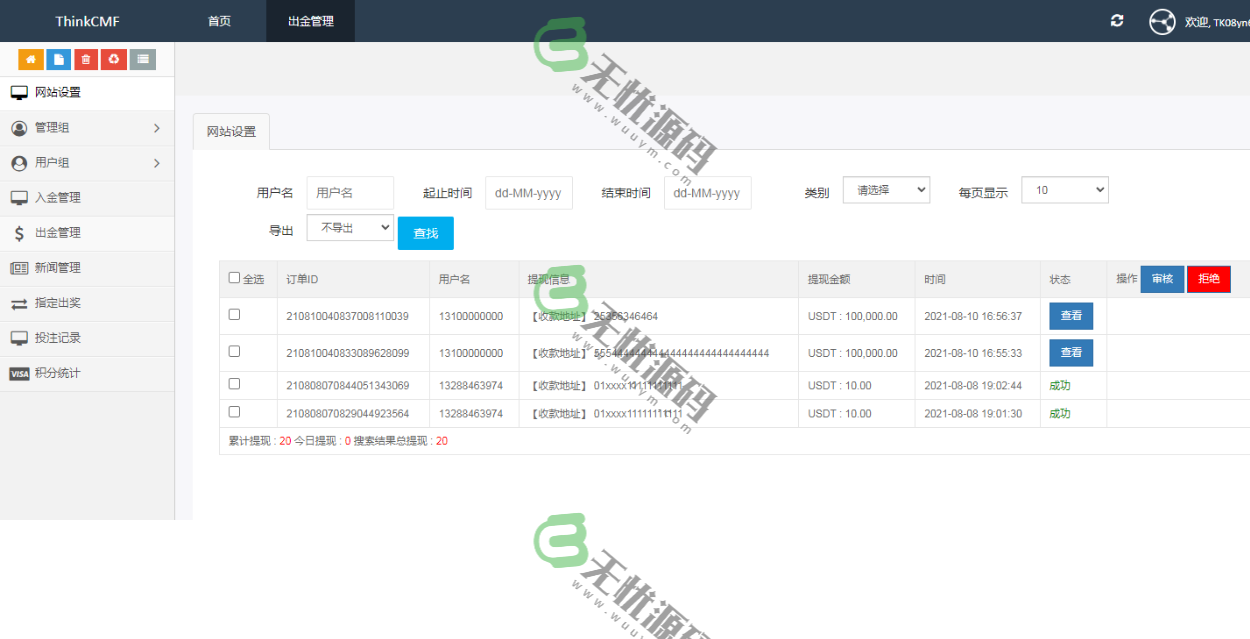
Task: Open the 每页显示 dropdown showing 10
Action: [x=1064, y=190]
